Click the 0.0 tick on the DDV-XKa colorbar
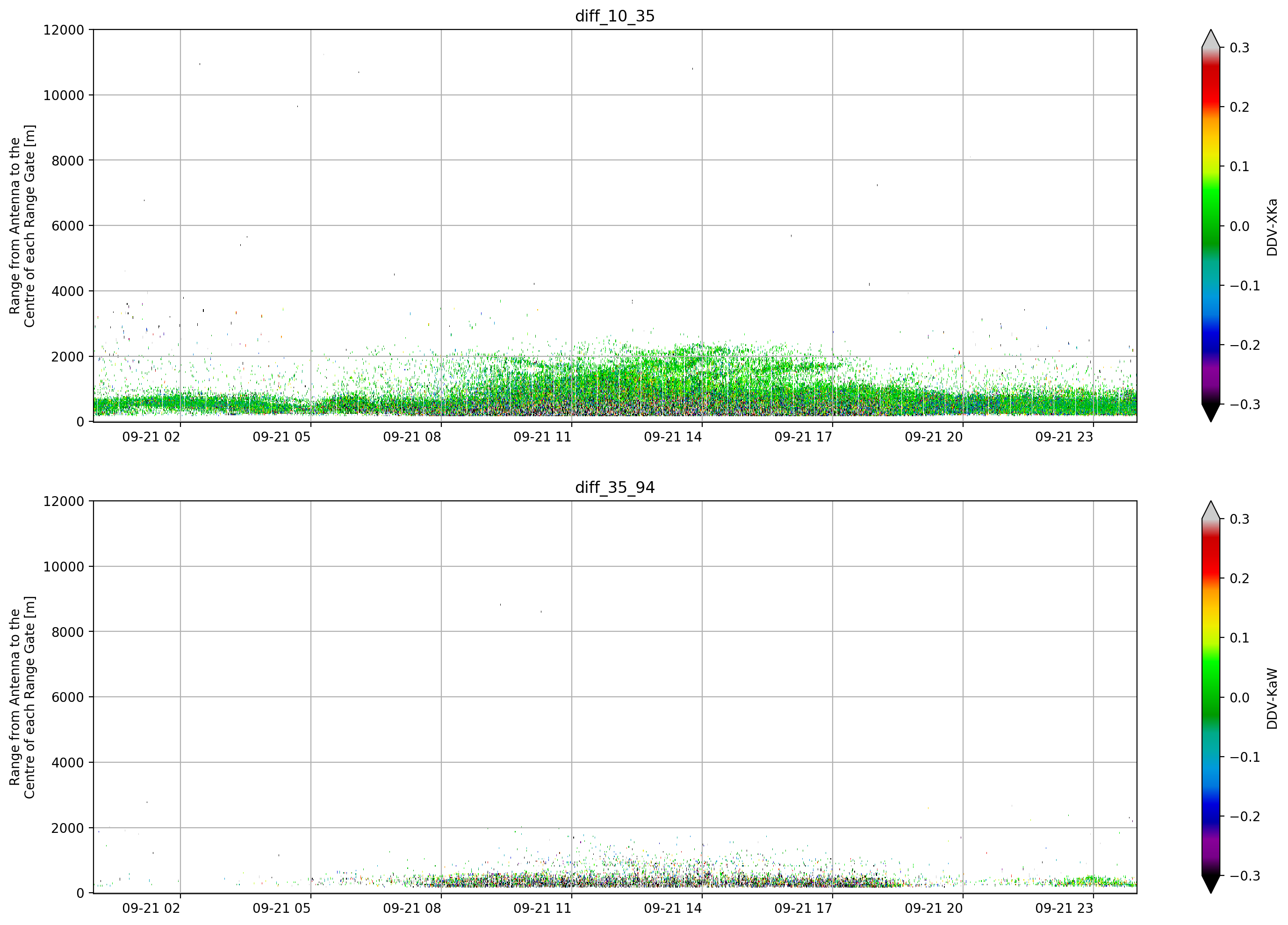 coord(1239,226)
